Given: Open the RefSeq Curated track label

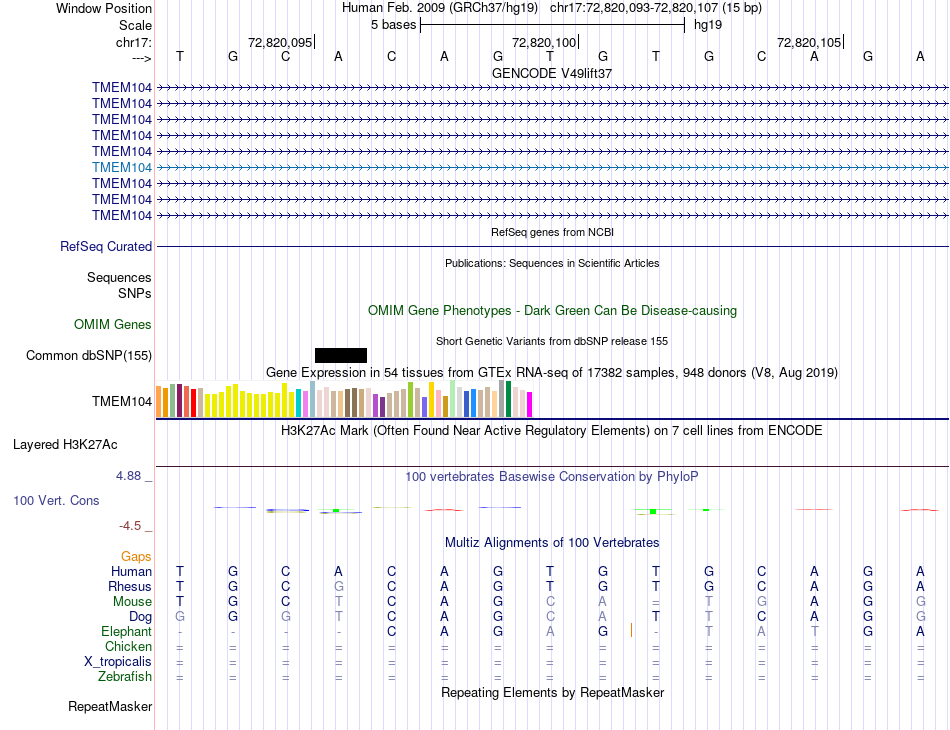Looking at the screenshot, I should (106, 247).
